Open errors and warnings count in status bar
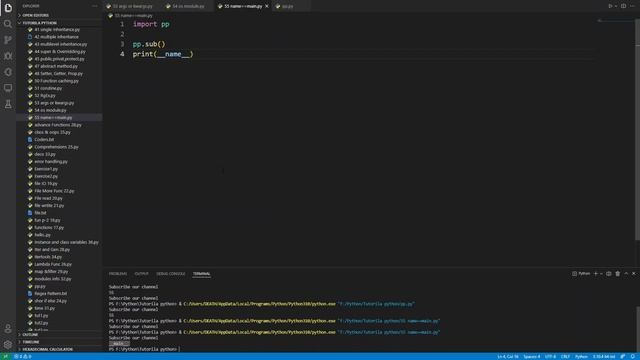 coord(23,356)
